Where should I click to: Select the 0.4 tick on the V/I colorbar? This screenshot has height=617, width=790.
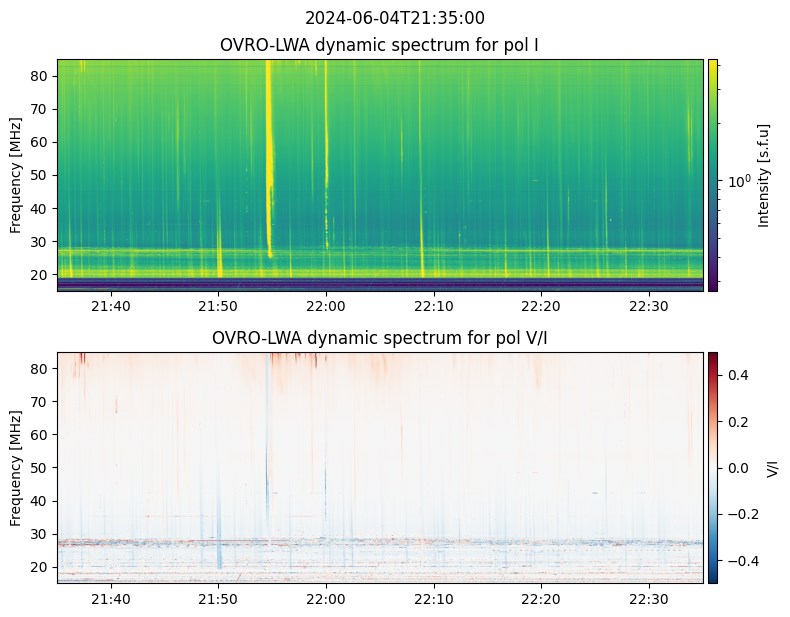737,374
